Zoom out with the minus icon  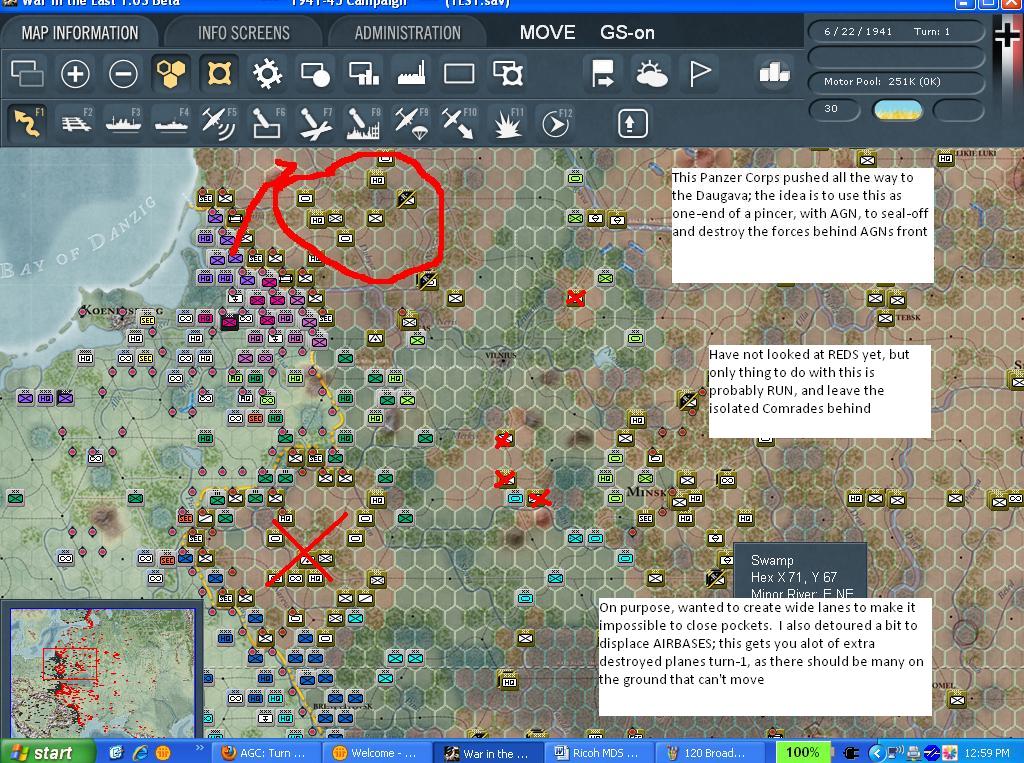pyautogui.click(x=123, y=73)
